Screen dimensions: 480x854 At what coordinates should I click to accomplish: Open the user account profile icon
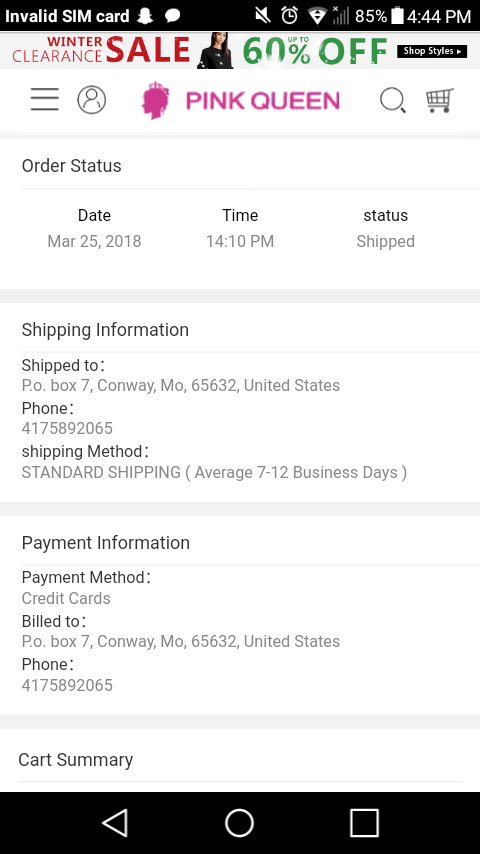(x=92, y=100)
